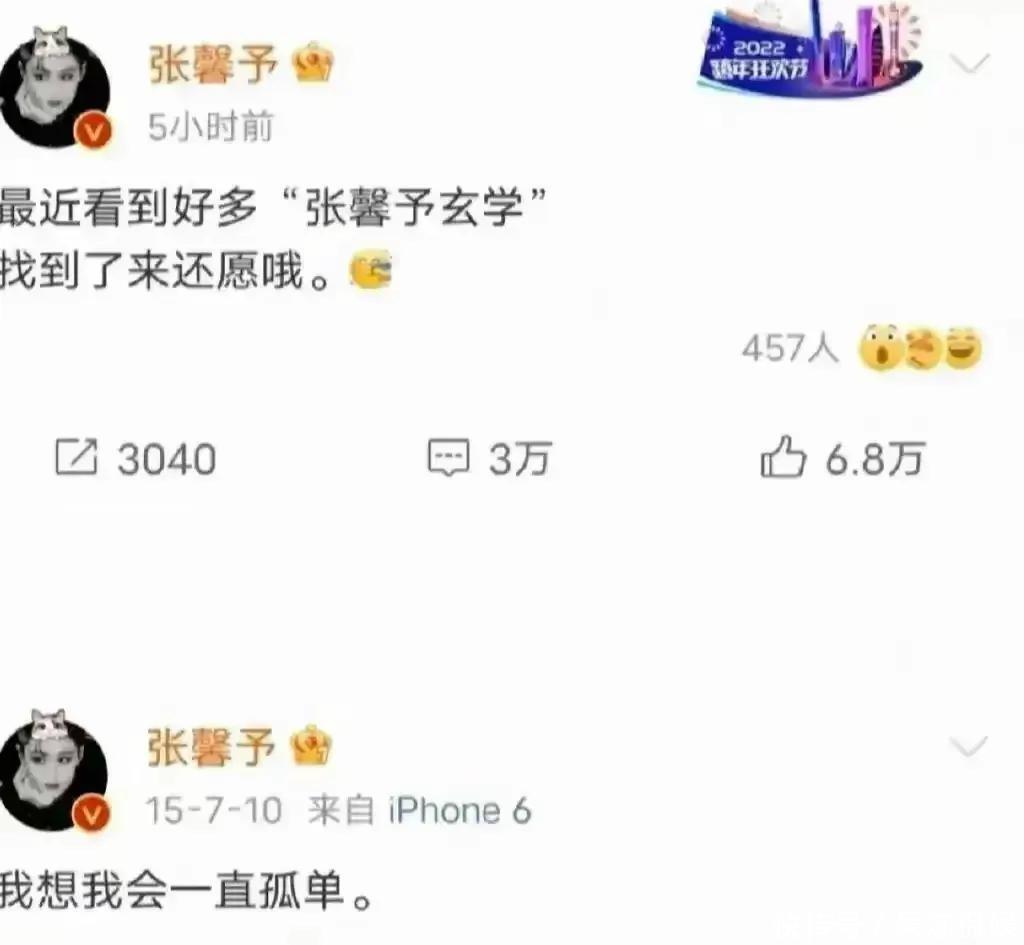Open the 来自 iPhone 6 source link
This screenshot has width=1024, height=945.
420,810
